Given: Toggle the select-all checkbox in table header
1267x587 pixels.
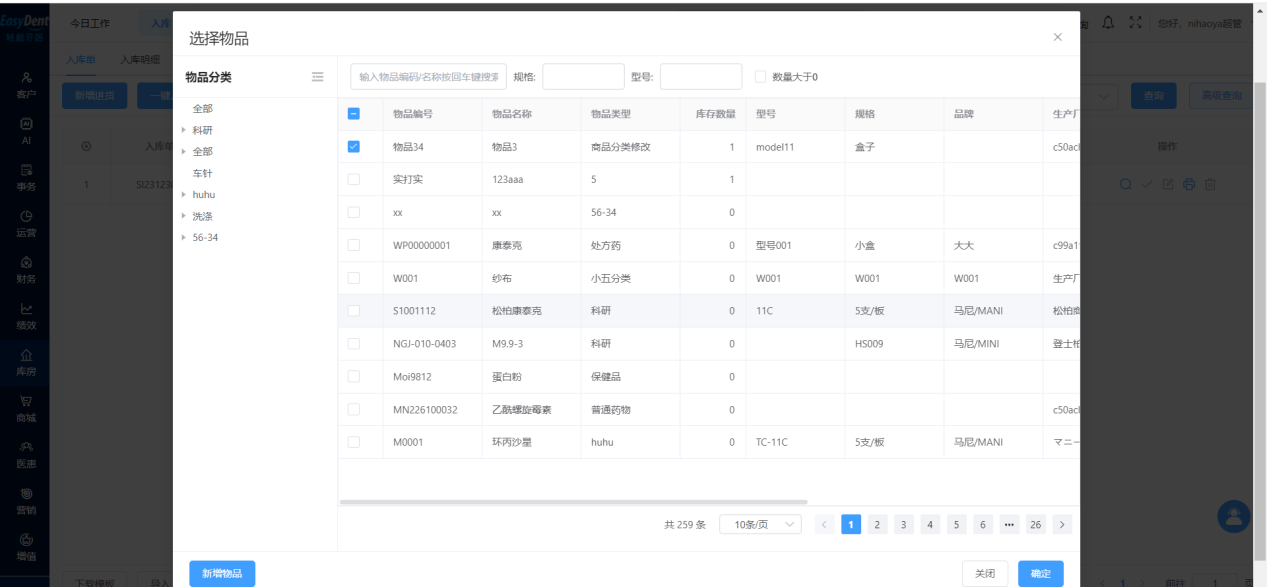Looking at the screenshot, I should 353,114.
